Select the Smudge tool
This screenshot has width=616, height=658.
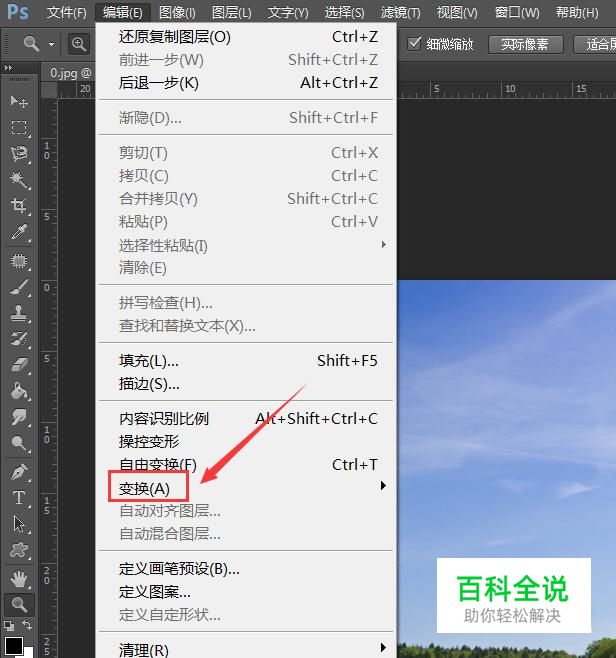19,417
